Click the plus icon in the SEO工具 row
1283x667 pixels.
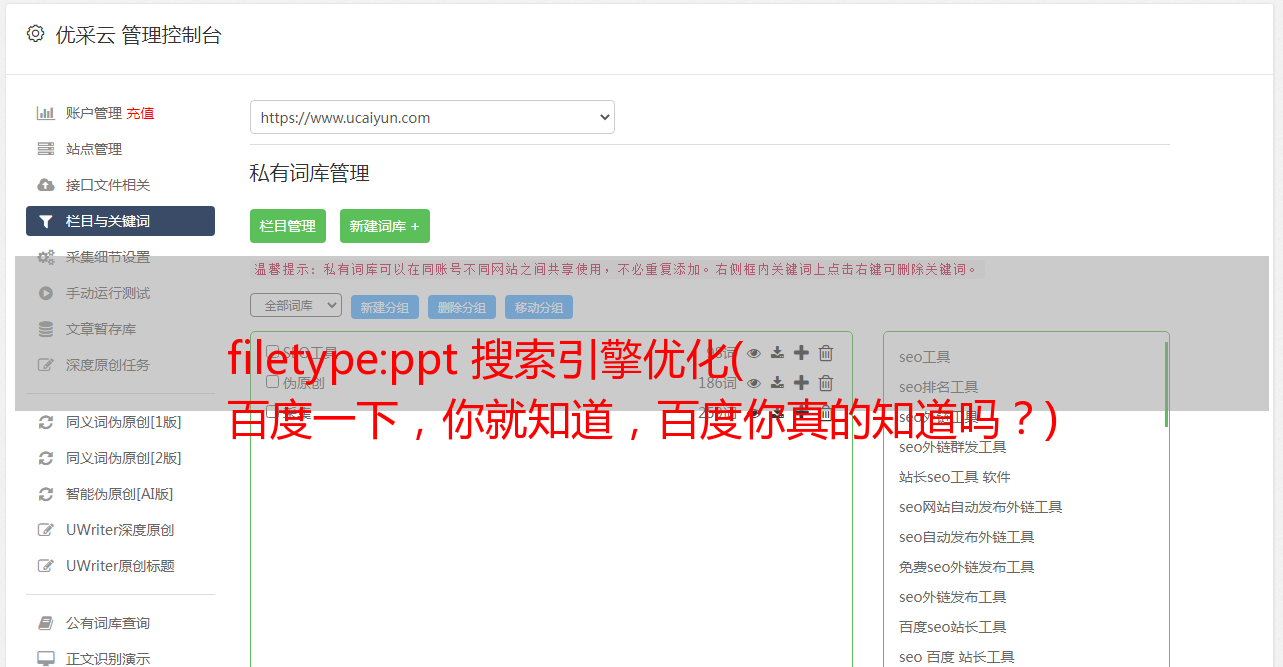point(801,353)
